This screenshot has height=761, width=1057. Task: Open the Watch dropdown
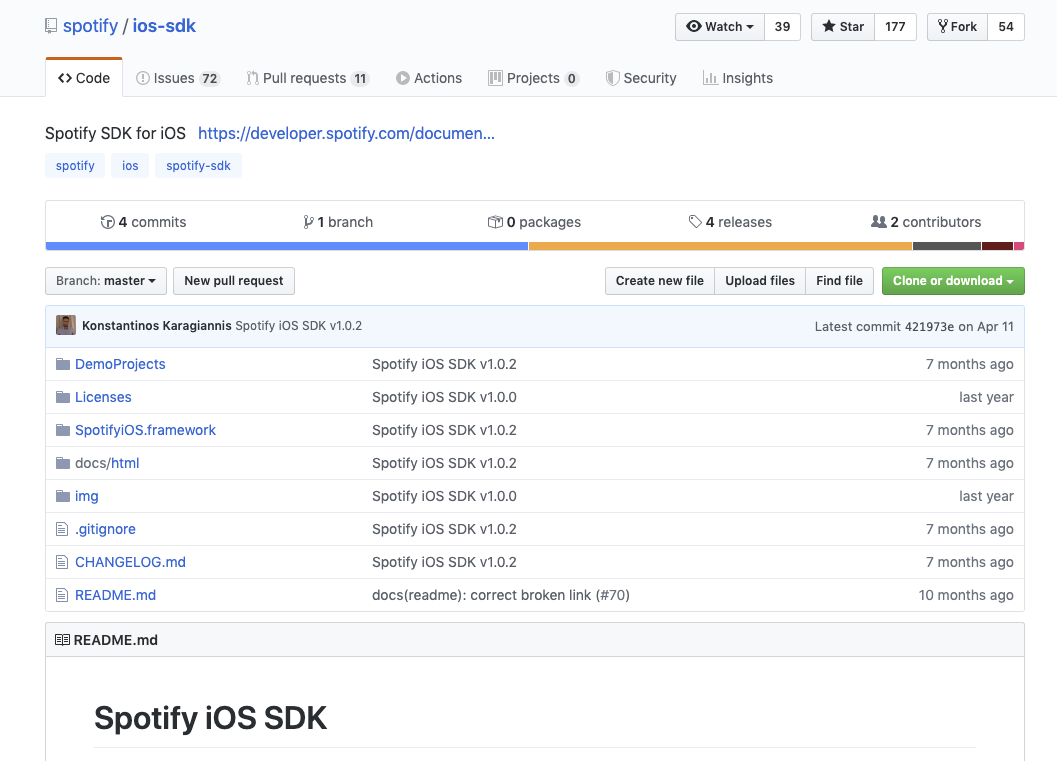coord(720,26)
